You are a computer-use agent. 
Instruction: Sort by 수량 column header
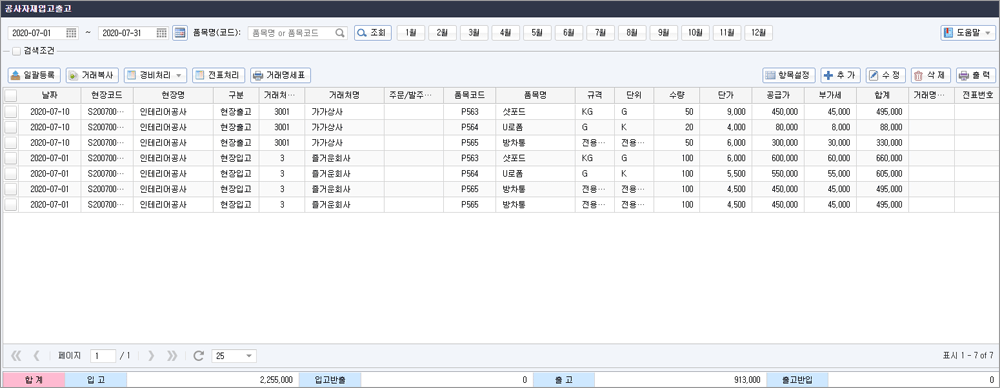click(677, 95)
